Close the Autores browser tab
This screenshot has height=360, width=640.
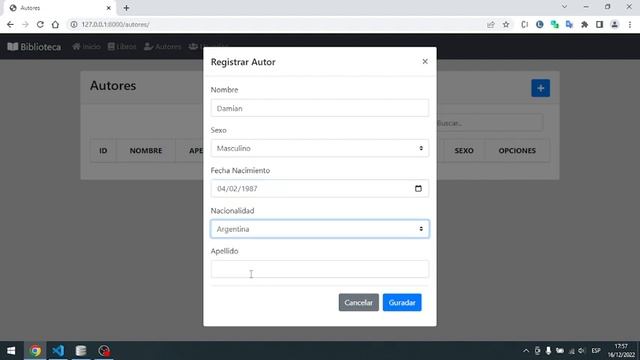[109, 8]
